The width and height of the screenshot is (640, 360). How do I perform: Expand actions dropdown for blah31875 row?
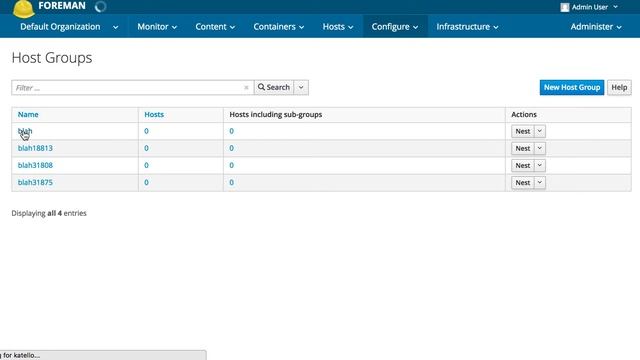[540, 182]
